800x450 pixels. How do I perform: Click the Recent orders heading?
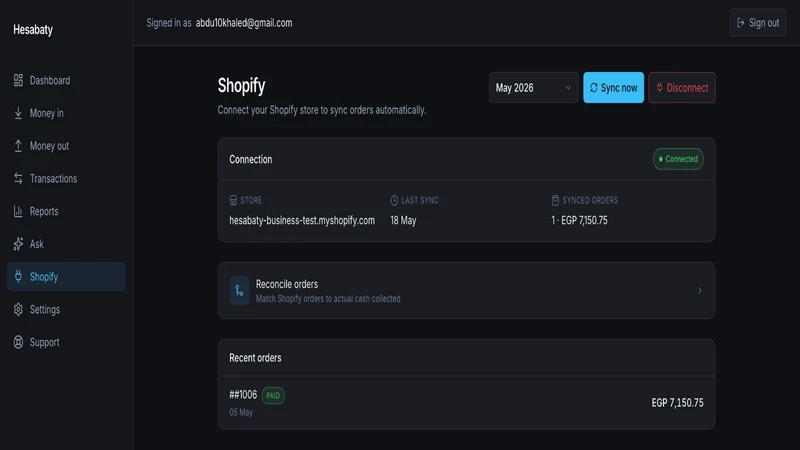click(255, 358)
